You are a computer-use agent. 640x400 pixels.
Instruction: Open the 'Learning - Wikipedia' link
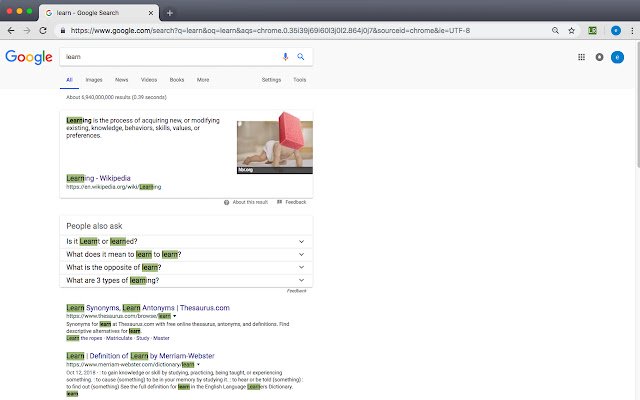(x=98, y=178)
